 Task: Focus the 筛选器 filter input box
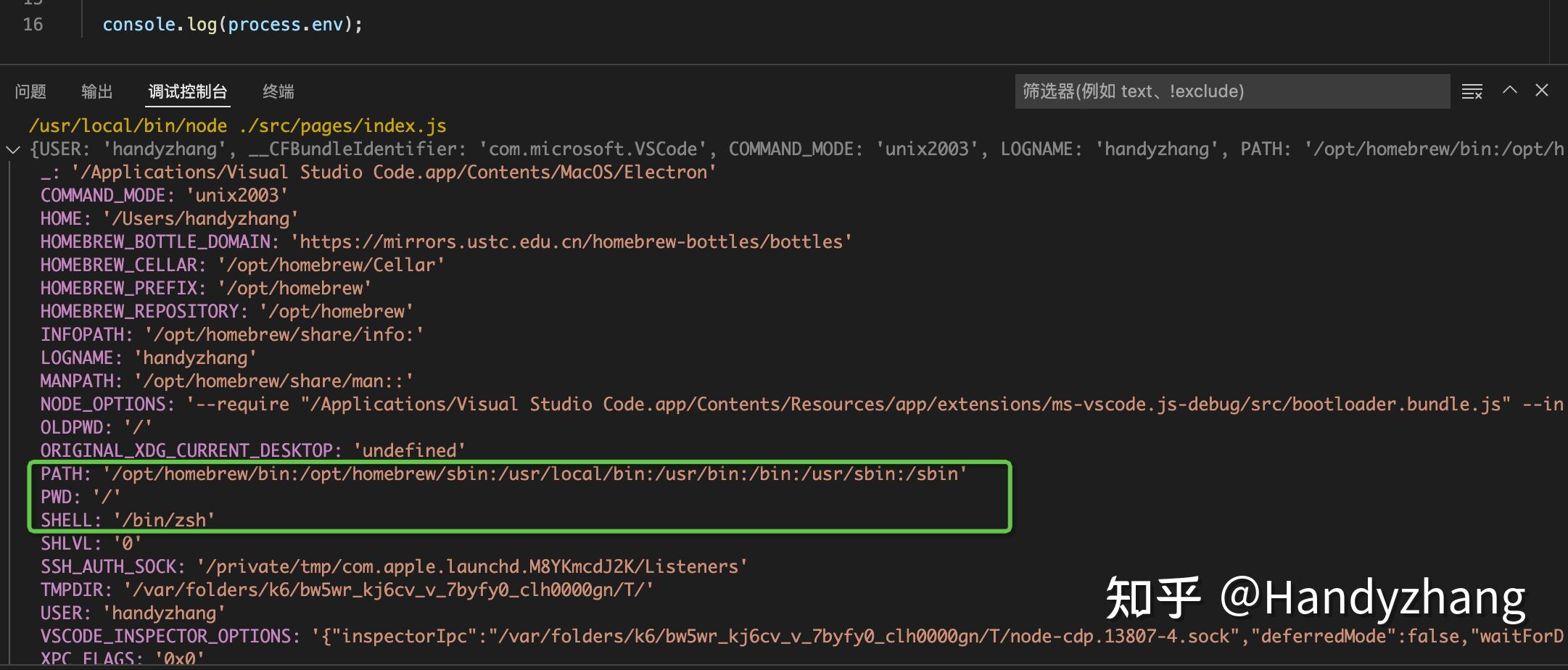[1231, 91]
